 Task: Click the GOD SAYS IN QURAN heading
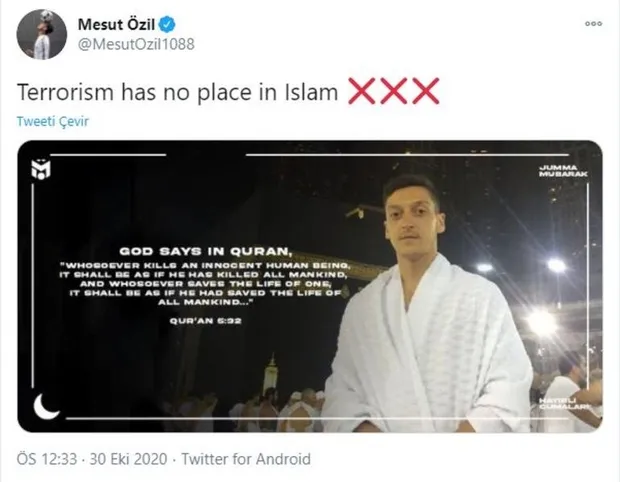pos(206,251)
